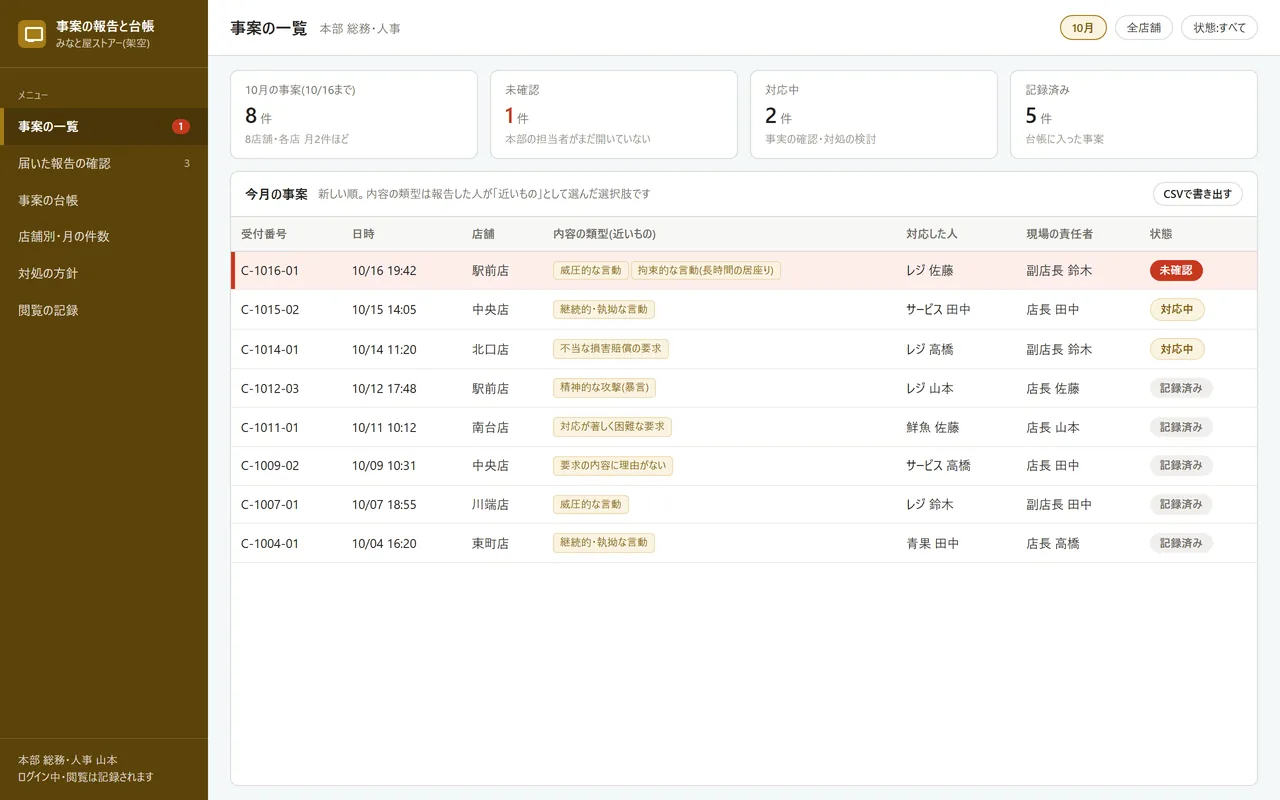Click the 不当な損害賠償の要求 tag
This screenshot has height=800, width=1280.
click(611, 349)
